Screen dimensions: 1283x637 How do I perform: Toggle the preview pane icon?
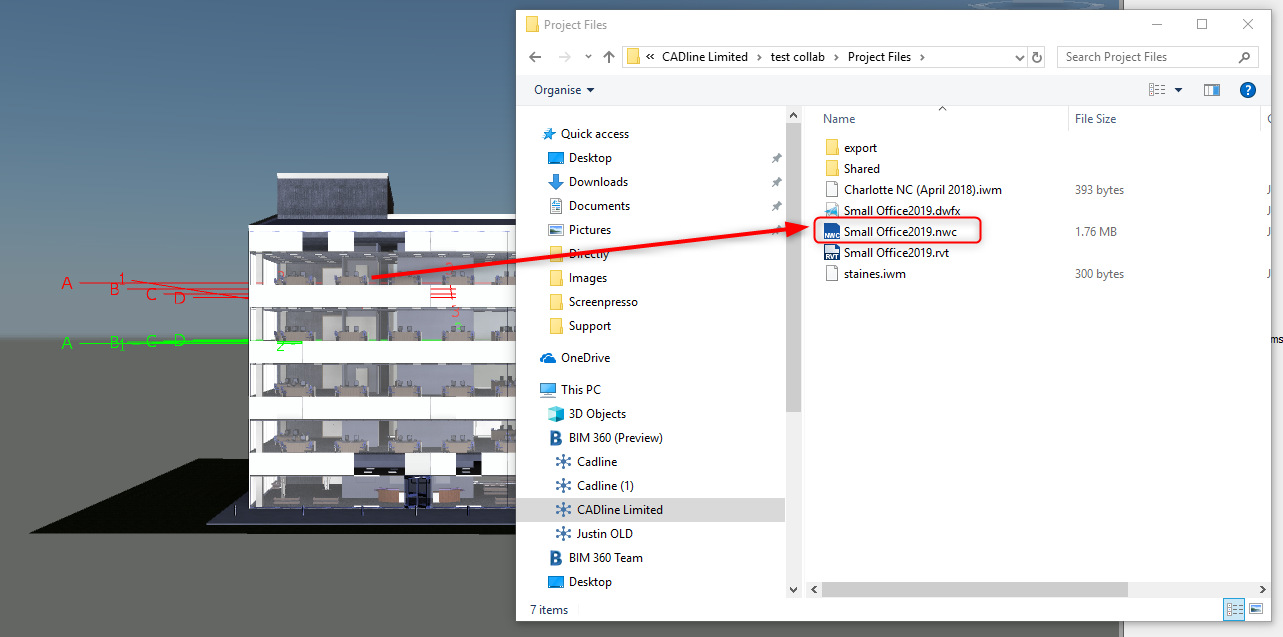pyautogui.click(x=1212, y=90)
